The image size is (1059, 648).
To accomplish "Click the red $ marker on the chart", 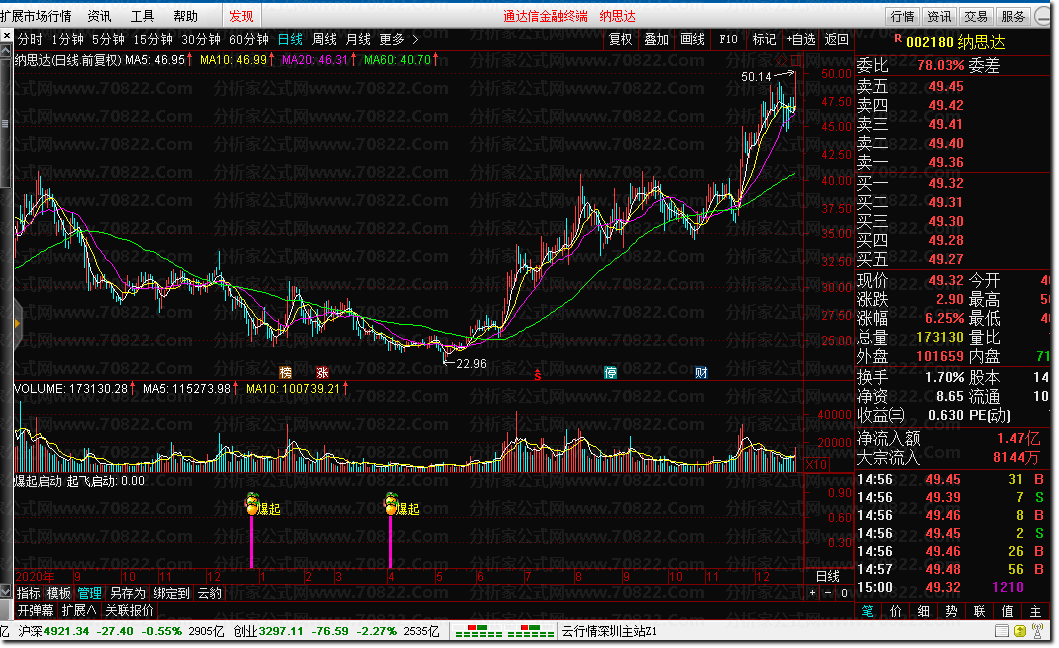I will 538,375.
